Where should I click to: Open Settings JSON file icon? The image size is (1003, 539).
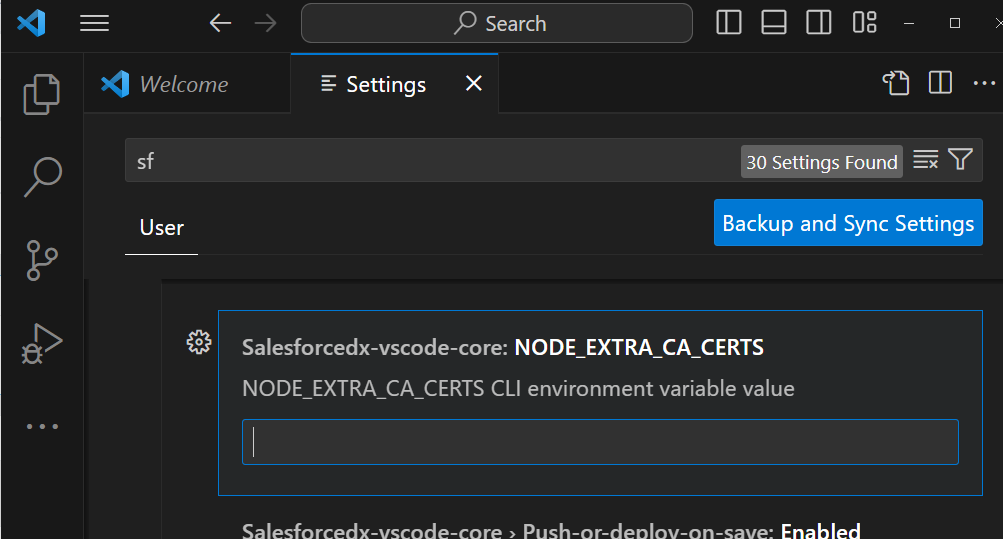(896, 83)
